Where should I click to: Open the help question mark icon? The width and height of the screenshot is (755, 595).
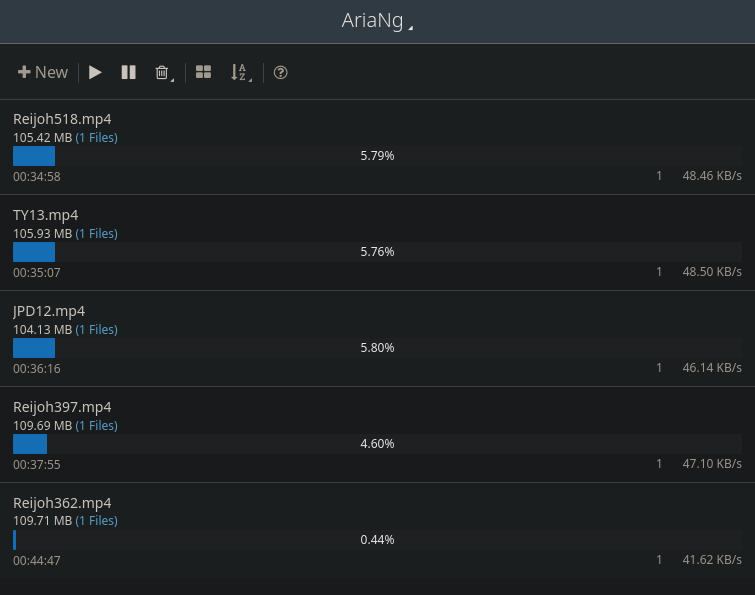click(281, 72)
